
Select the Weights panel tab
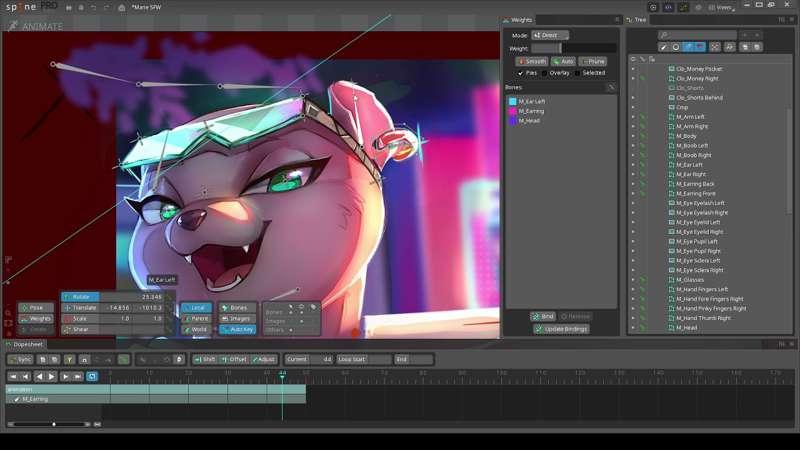518,20
